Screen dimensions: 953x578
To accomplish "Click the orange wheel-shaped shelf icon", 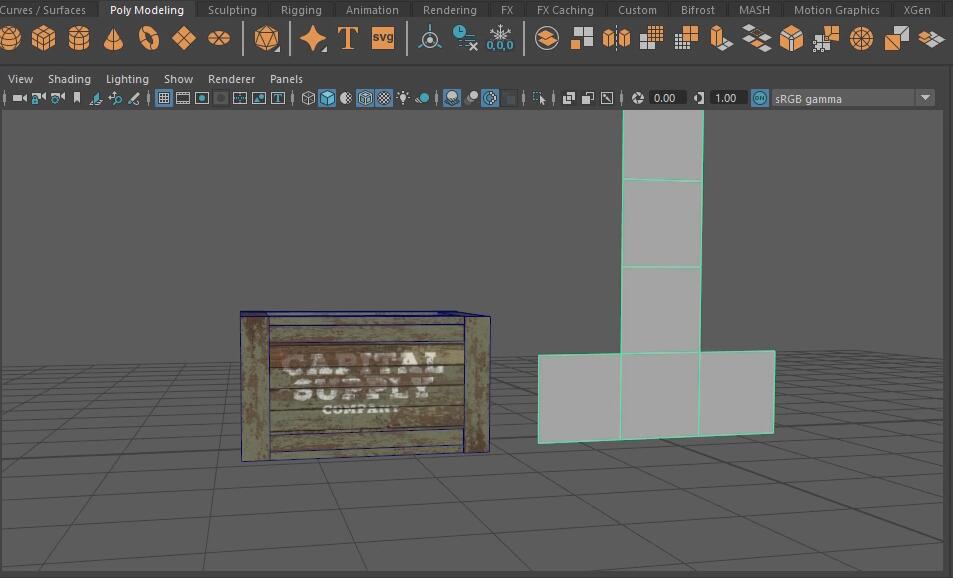I will pos(861,38).
